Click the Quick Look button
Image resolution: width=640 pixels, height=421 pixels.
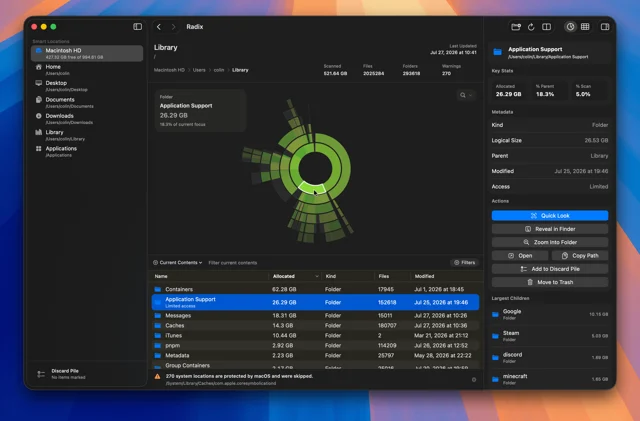click(550, 216)
